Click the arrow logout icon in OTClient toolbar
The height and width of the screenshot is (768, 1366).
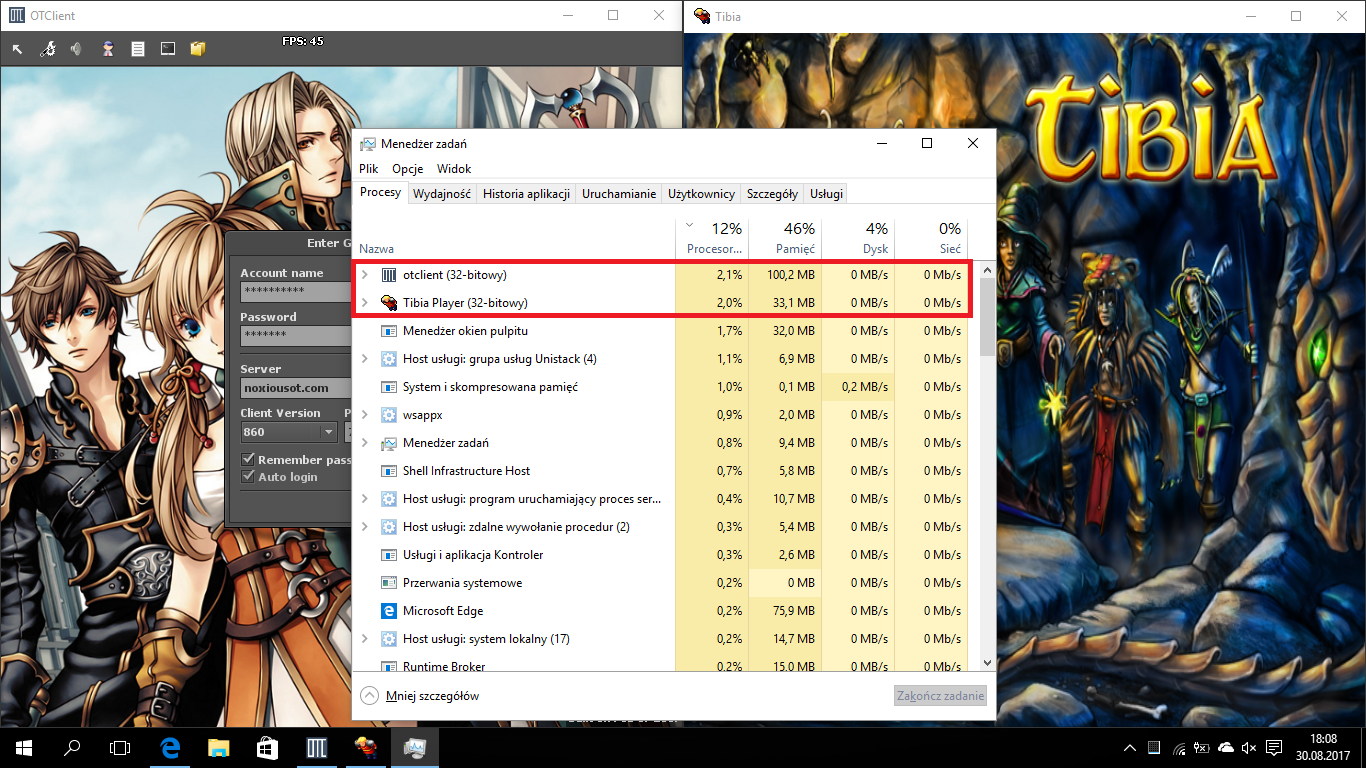click(17, 48)
